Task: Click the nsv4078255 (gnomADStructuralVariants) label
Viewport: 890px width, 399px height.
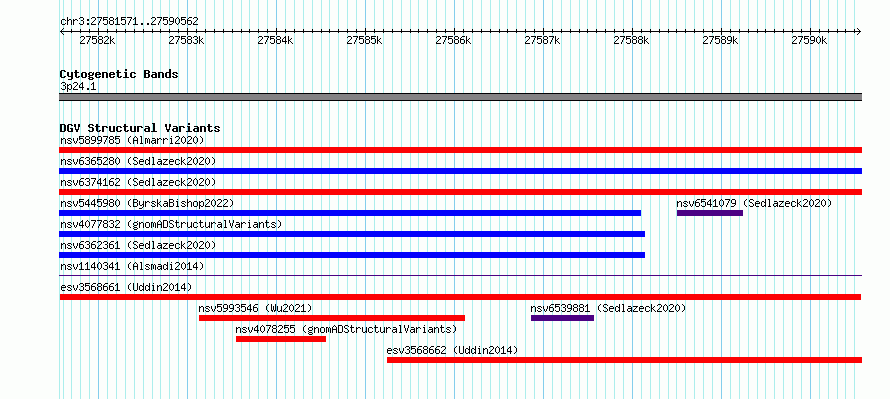Action: point(346,329)
